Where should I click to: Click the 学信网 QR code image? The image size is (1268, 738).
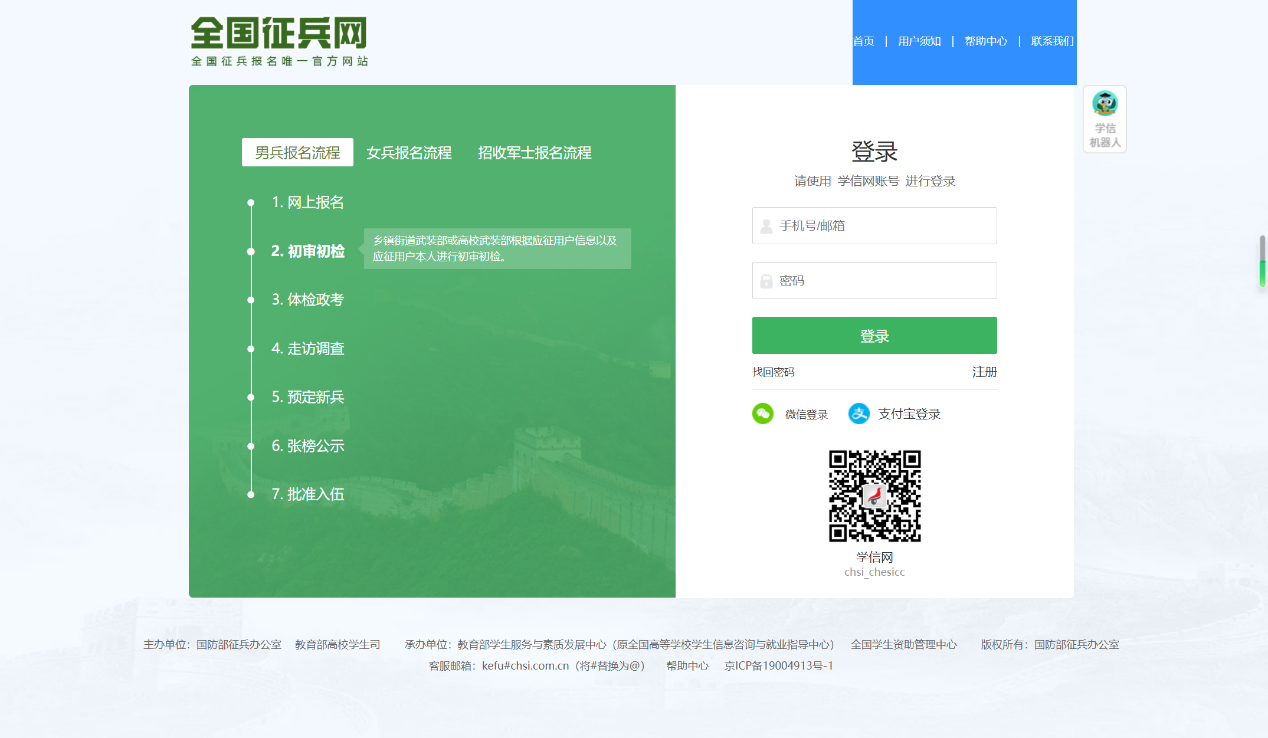[874, 496]
